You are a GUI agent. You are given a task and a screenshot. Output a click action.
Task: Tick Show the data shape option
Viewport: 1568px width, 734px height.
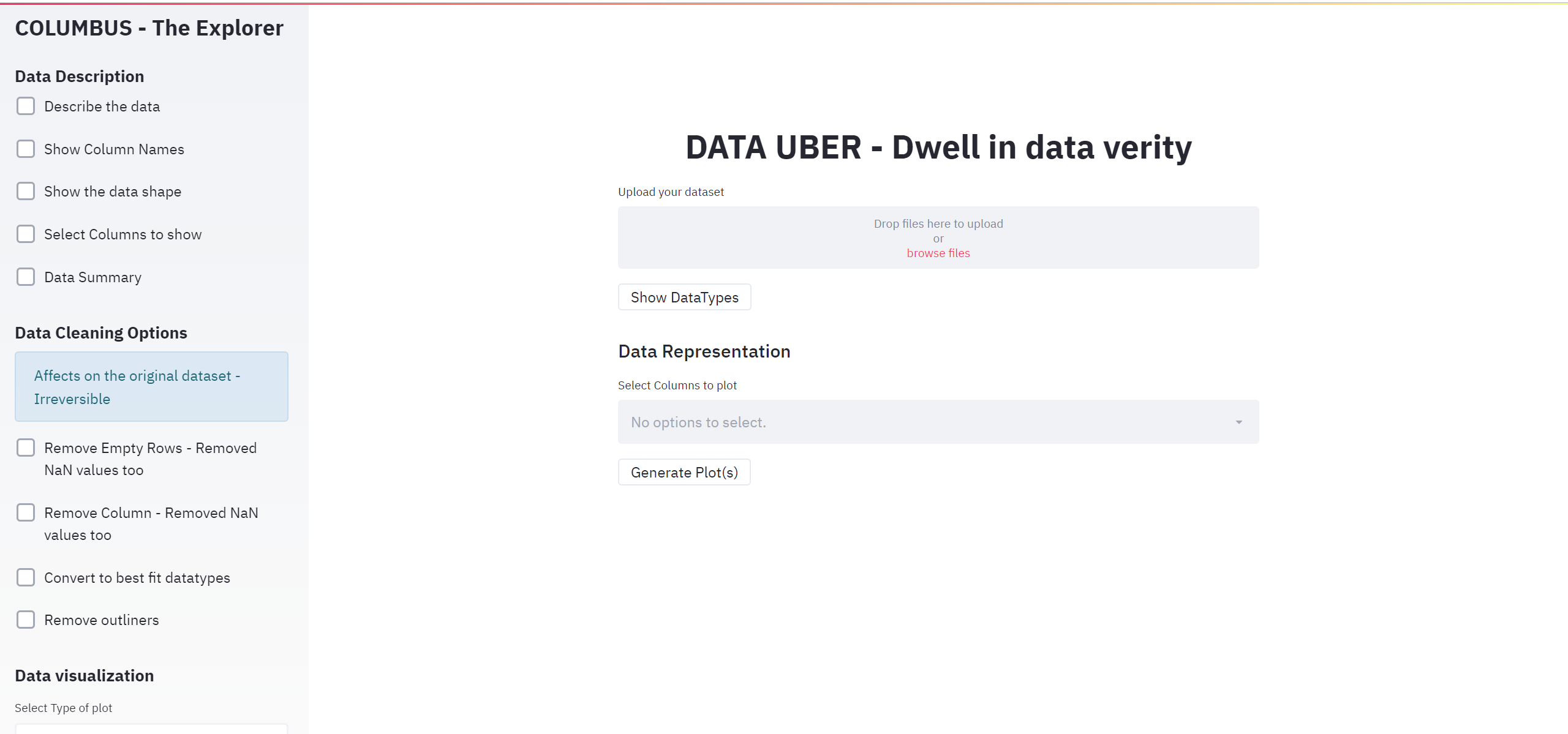click(26, 191)
